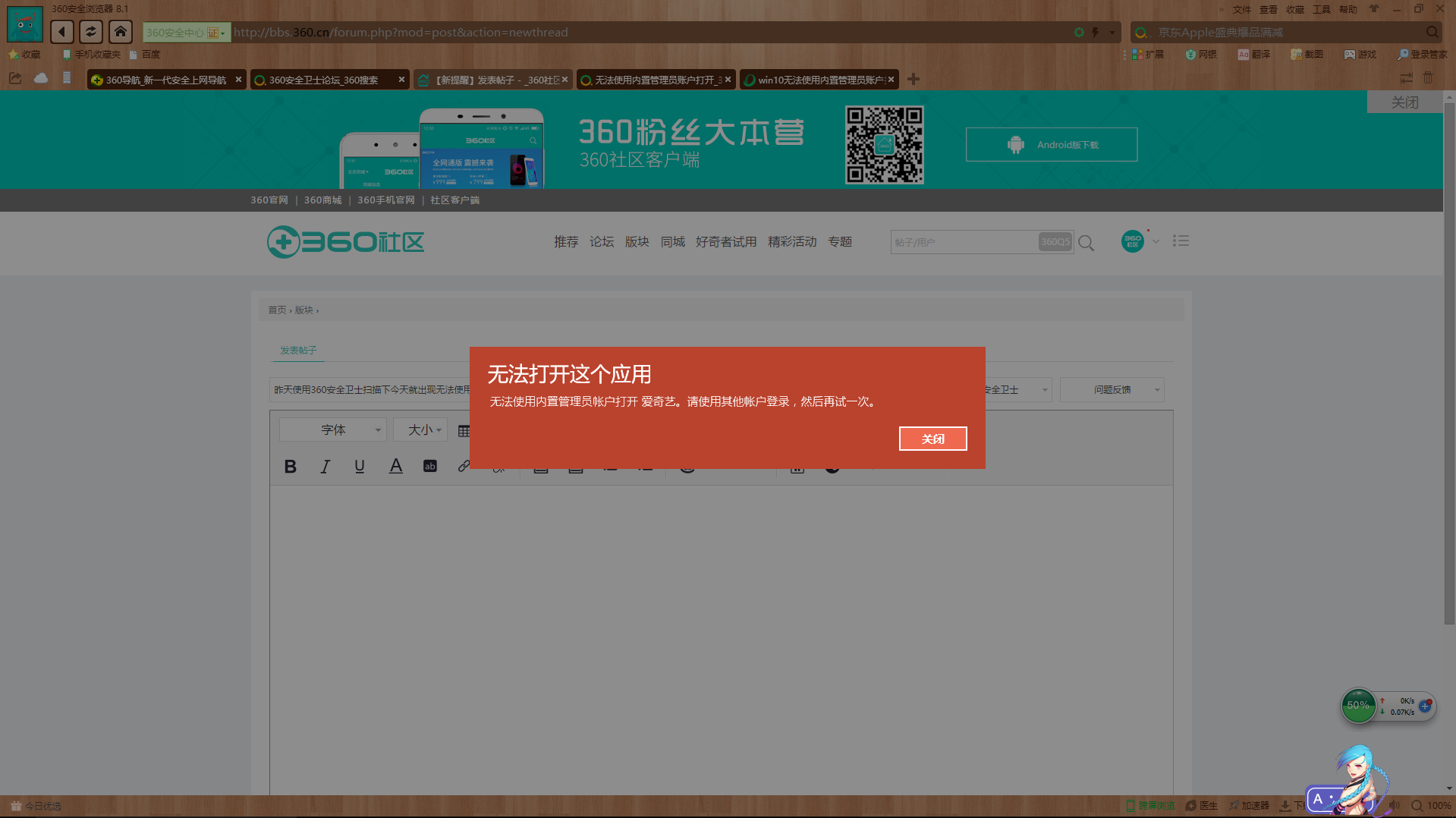Open the 推荐 nav item
The image size is (1456, 818).
[x=566, y=241]
